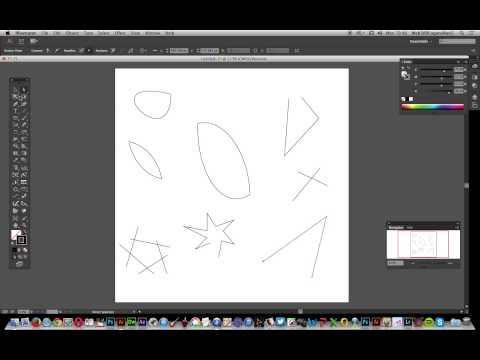Open the Help menu
This screenshot has height=360, width=480.
[170, 33]
